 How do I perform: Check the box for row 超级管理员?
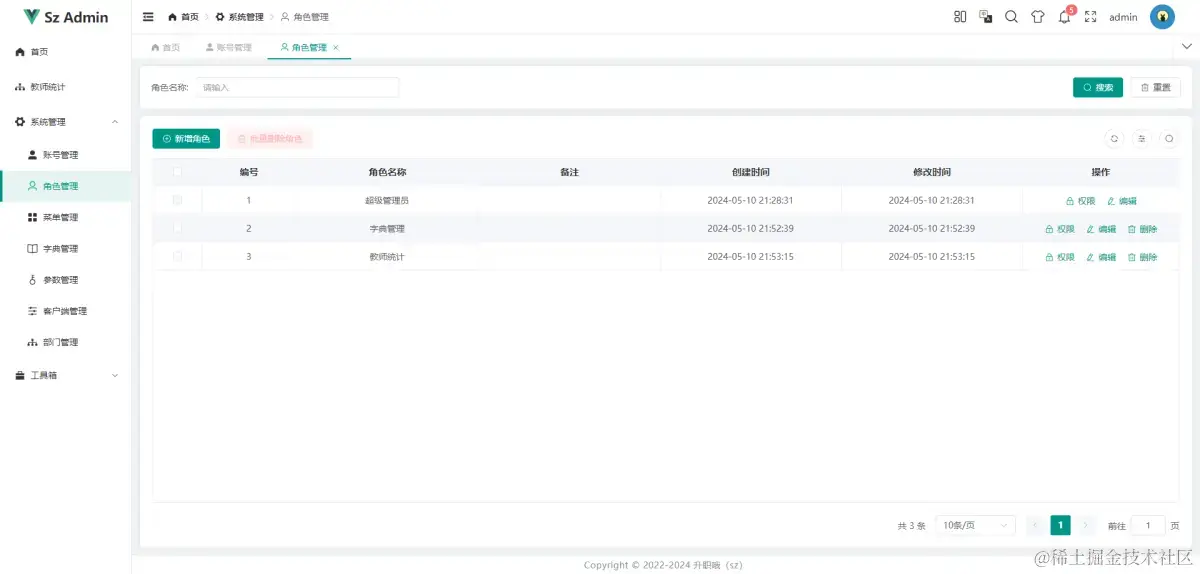178,200
